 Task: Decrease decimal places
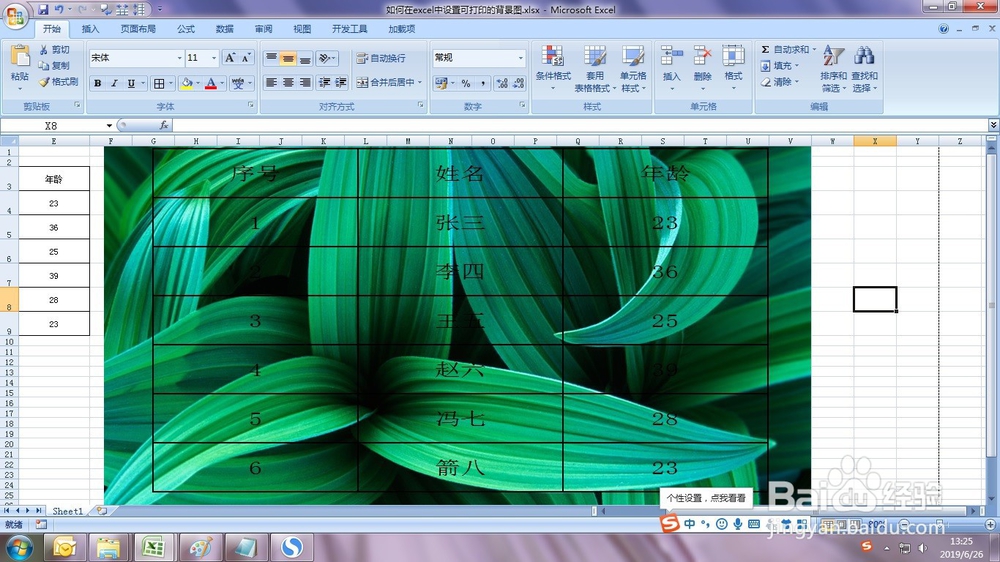tap(518, 83)
